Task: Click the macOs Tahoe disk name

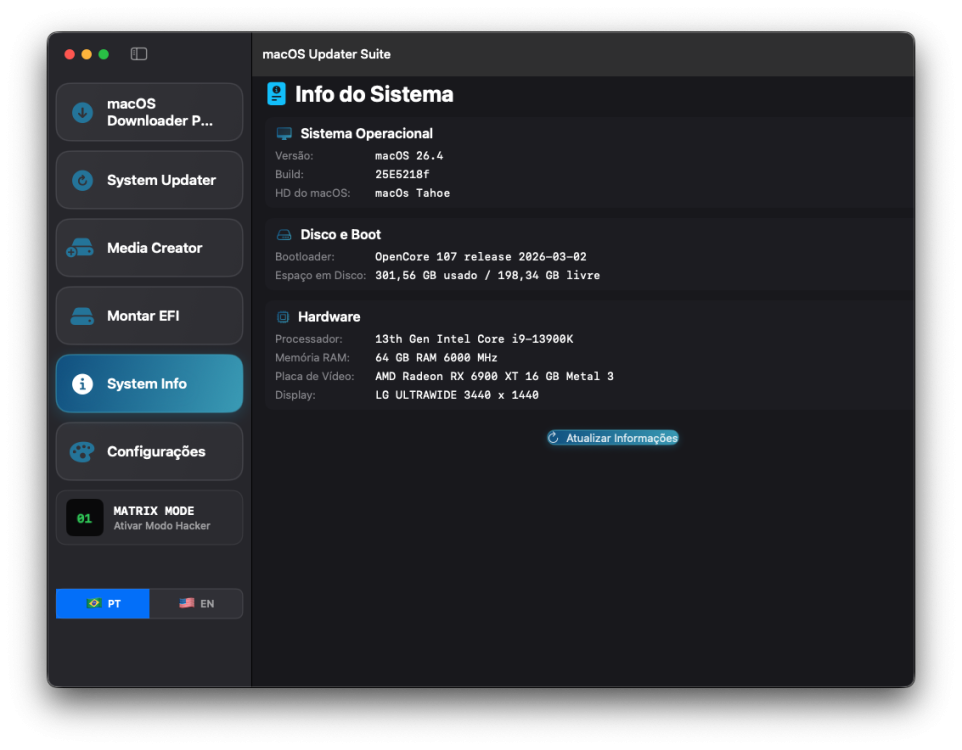Action: [x=412, y=193]
